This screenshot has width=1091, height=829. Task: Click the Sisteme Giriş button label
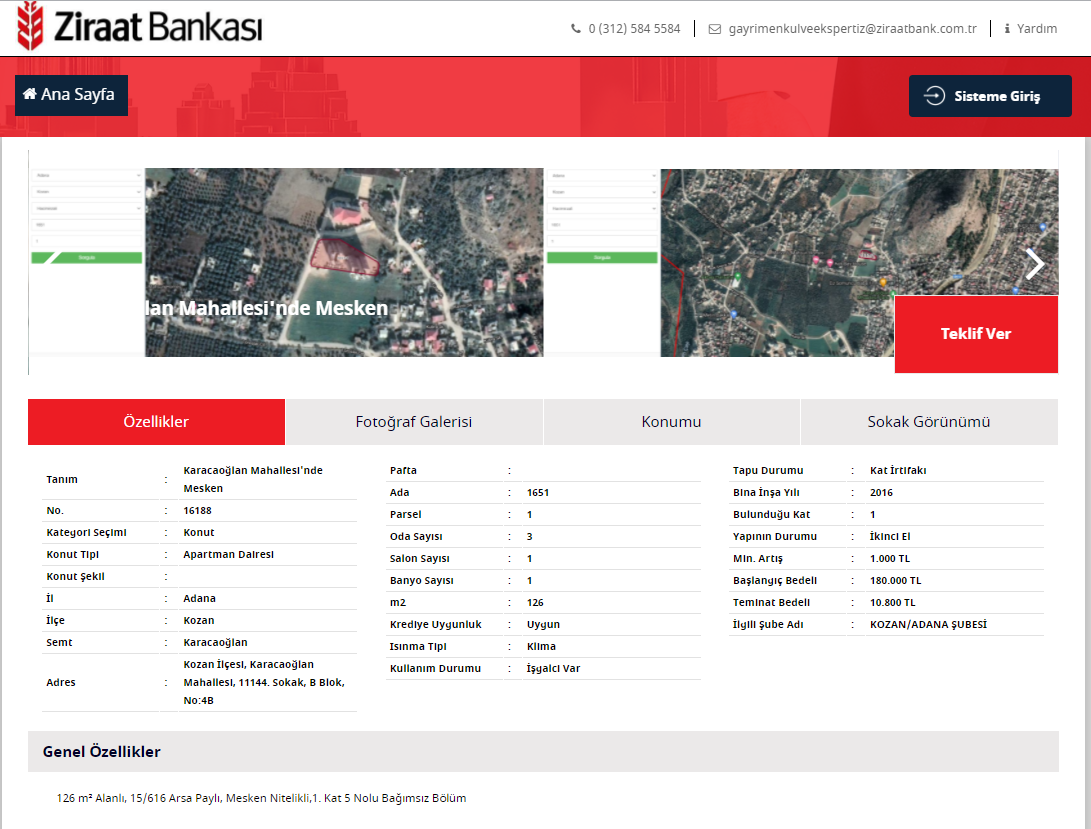[997, 97]
